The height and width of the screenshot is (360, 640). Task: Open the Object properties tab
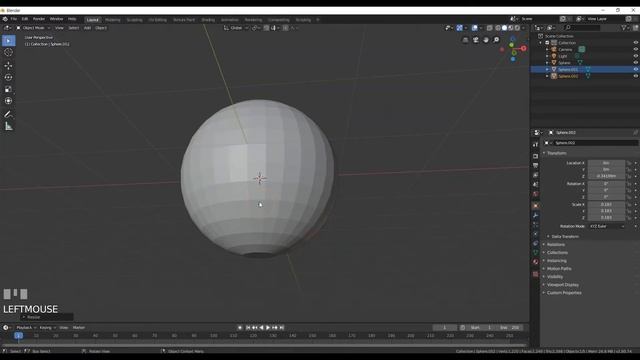tap(536, 205)
